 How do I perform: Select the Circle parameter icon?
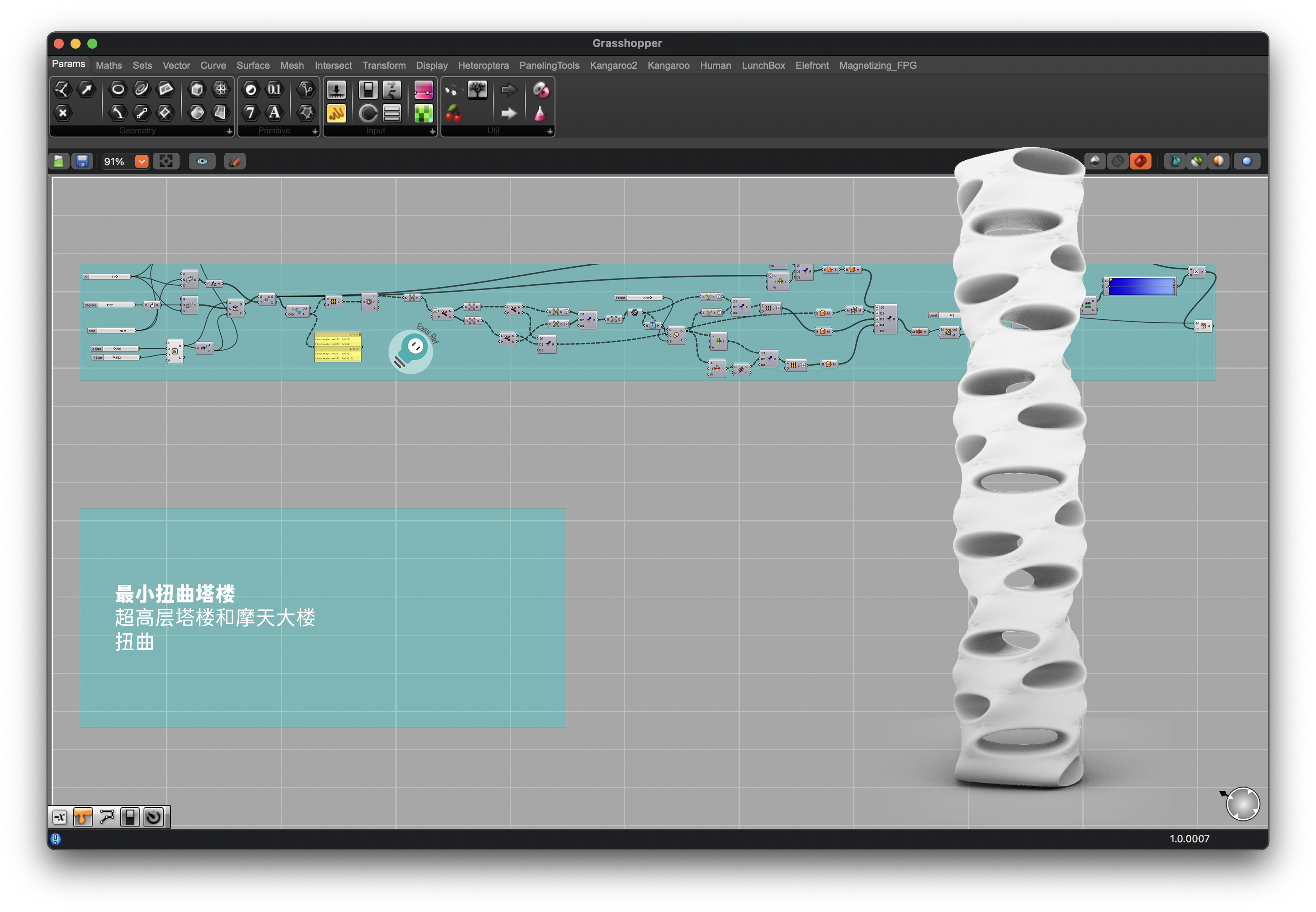(x=118, y=89)
